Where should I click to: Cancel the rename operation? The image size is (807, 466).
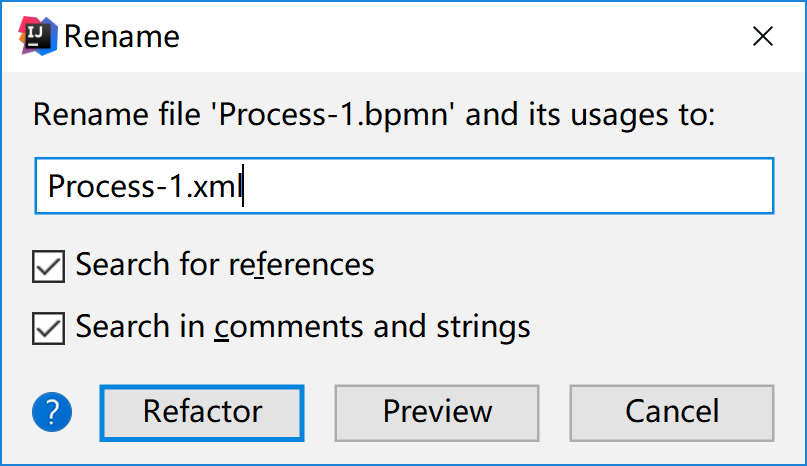coord(671,411)
